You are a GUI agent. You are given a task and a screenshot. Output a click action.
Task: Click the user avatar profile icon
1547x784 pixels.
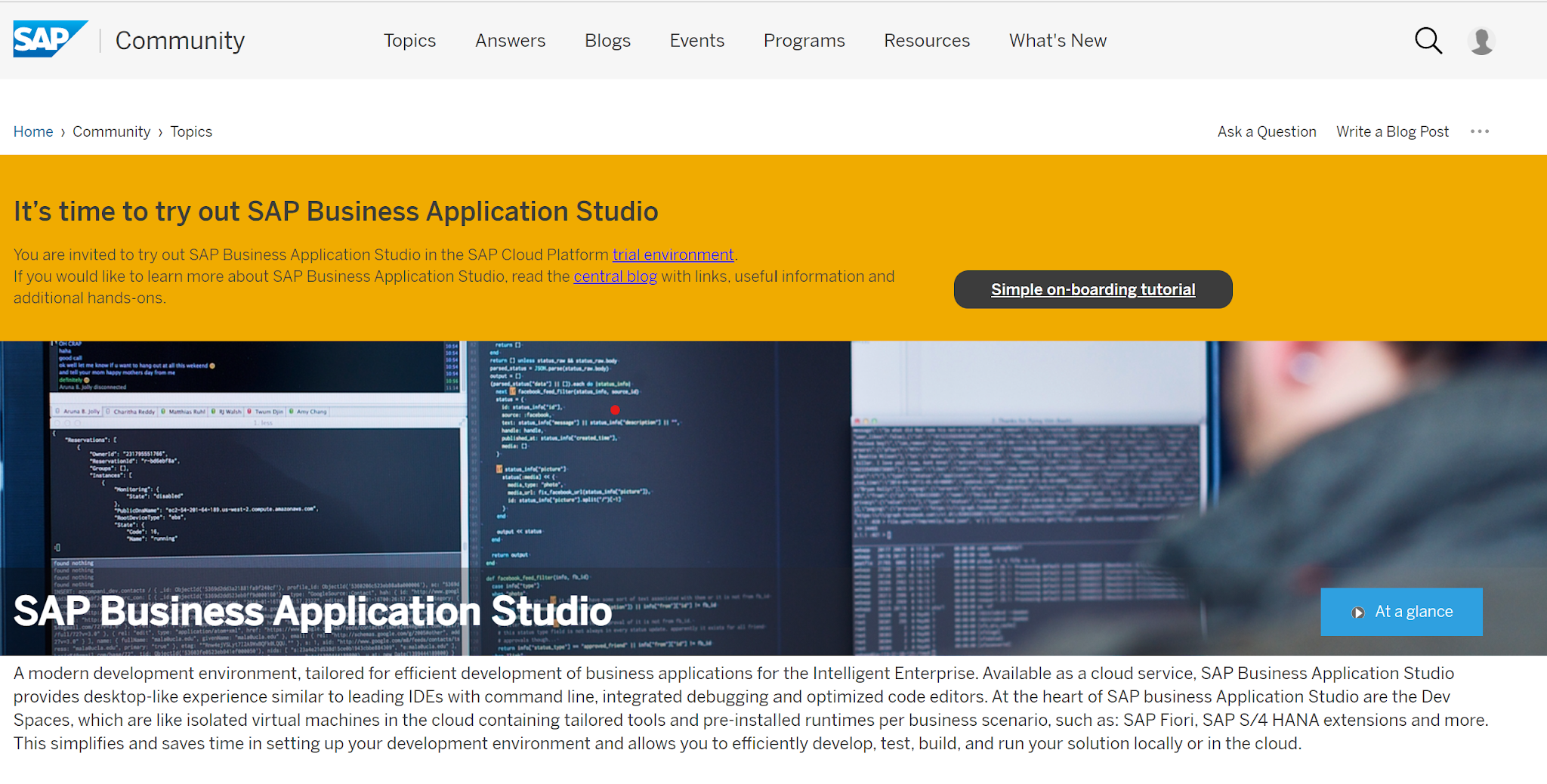click(1481, 40)
